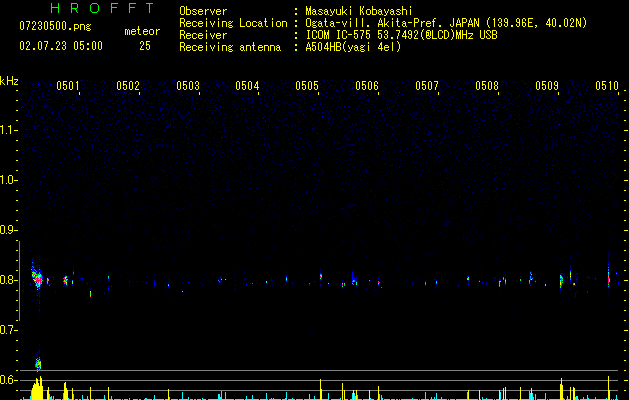
Task: Click the tall yellow intensity spike at 0505
Action: coord(321,389)
